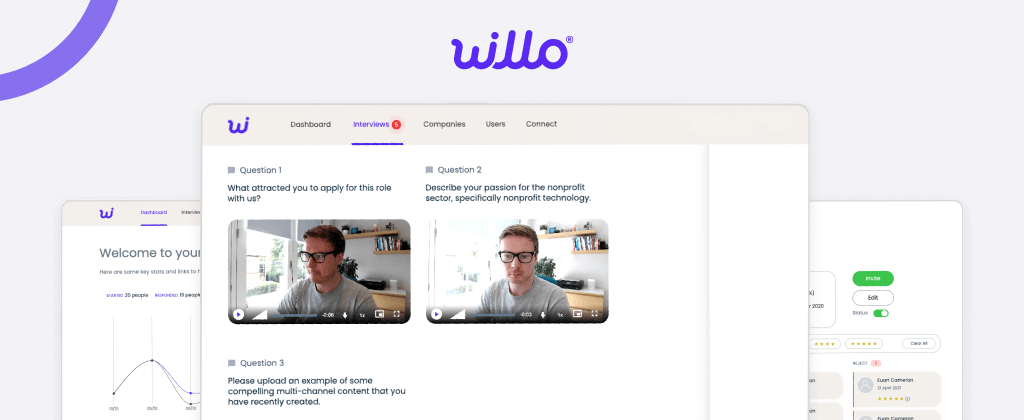Viewport: 1024px width, 420px height.
Task: Click the Willo logo in the navbar
Action: coord(238,124)
